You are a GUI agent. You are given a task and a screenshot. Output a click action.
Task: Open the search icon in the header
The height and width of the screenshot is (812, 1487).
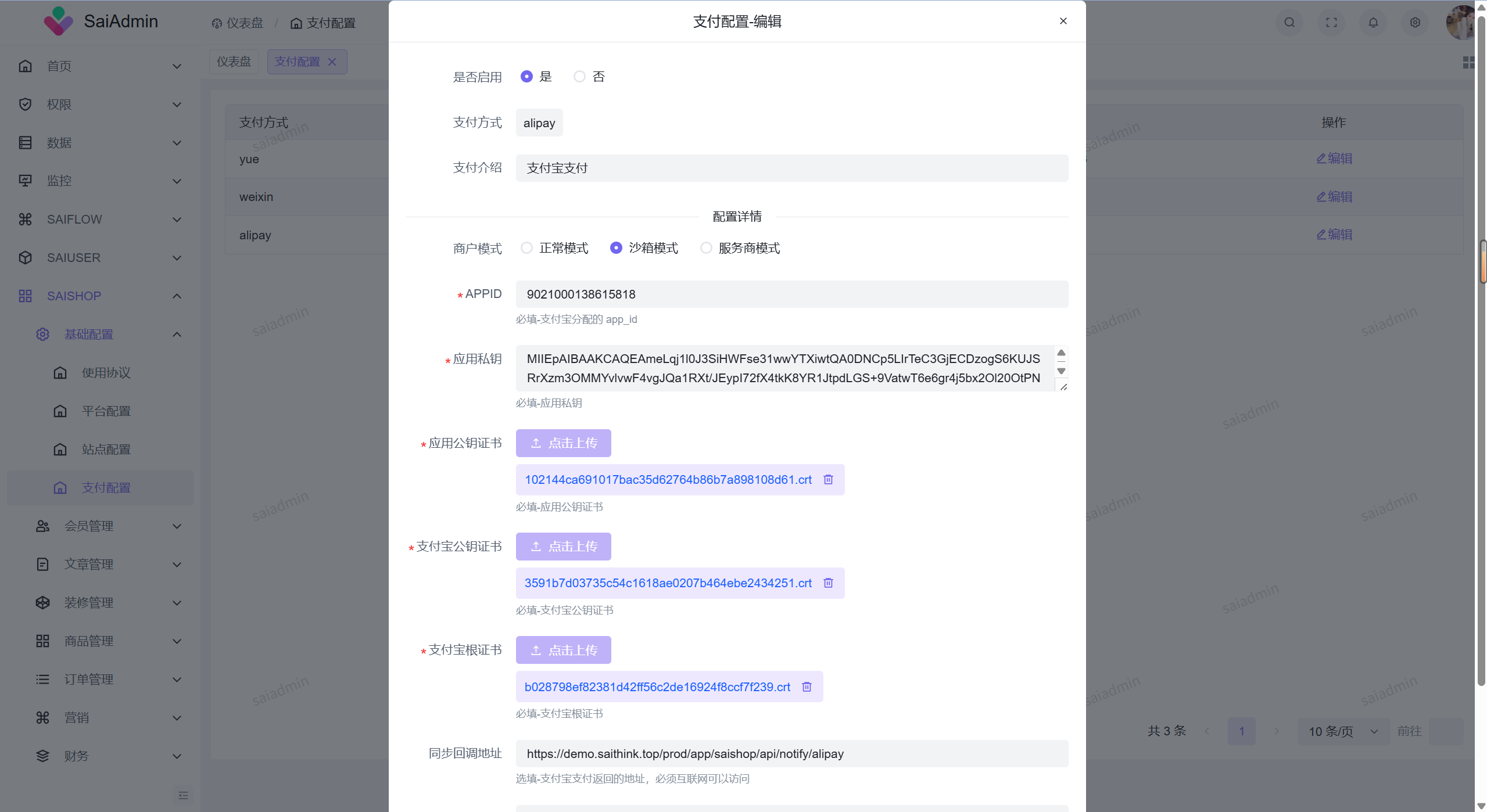tap(1289, 23)
